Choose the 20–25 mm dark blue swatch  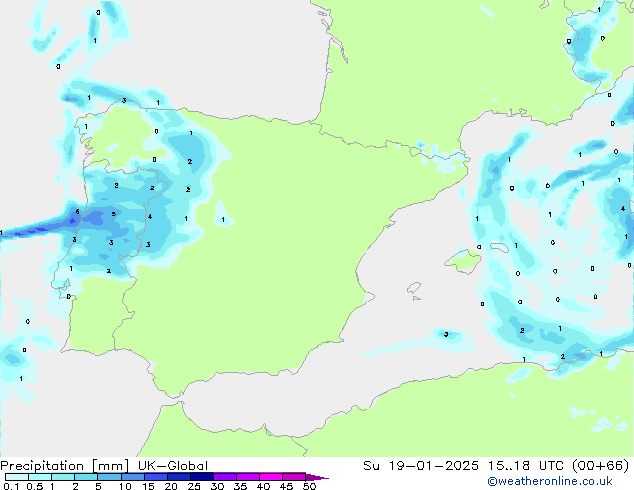coord(179,477)
